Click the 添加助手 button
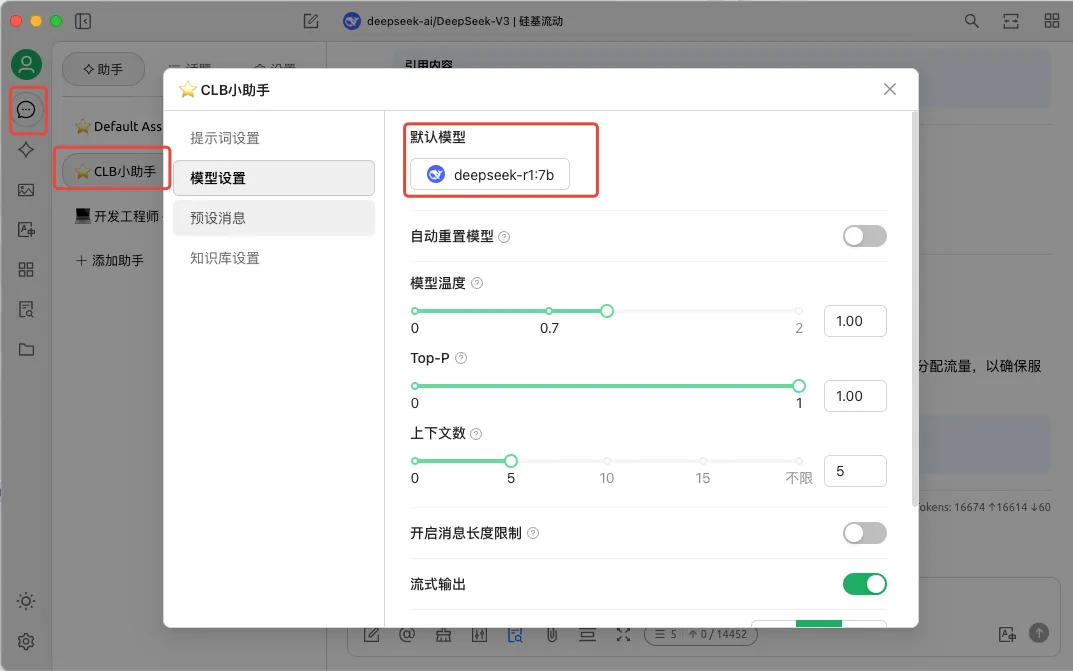This screenshot has height=671, width=1073. tap(109, 261)
